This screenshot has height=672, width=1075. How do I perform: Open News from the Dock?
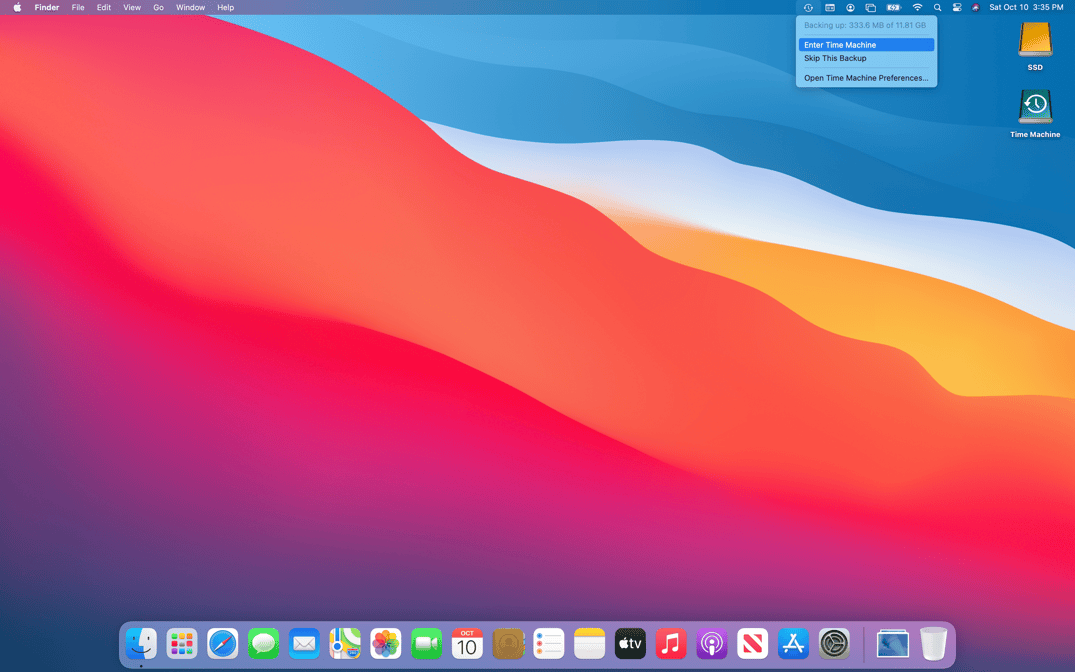753,644
